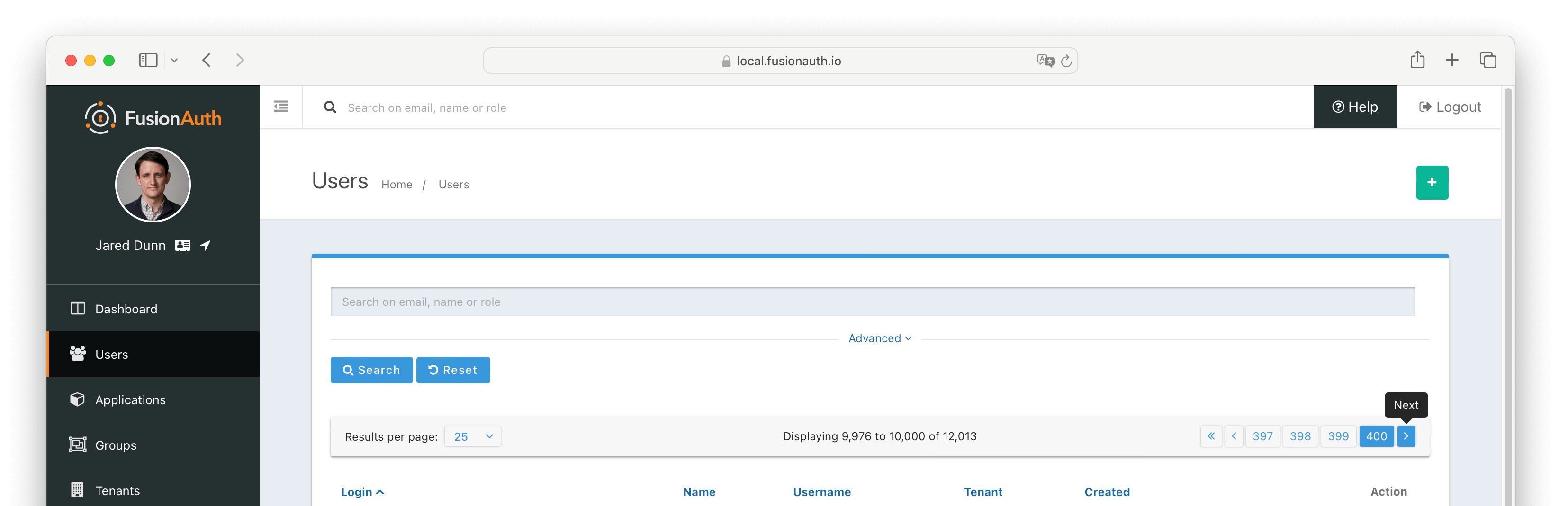
Task: Click the green plus to add a user
Action: click(x=1432, y=182)
